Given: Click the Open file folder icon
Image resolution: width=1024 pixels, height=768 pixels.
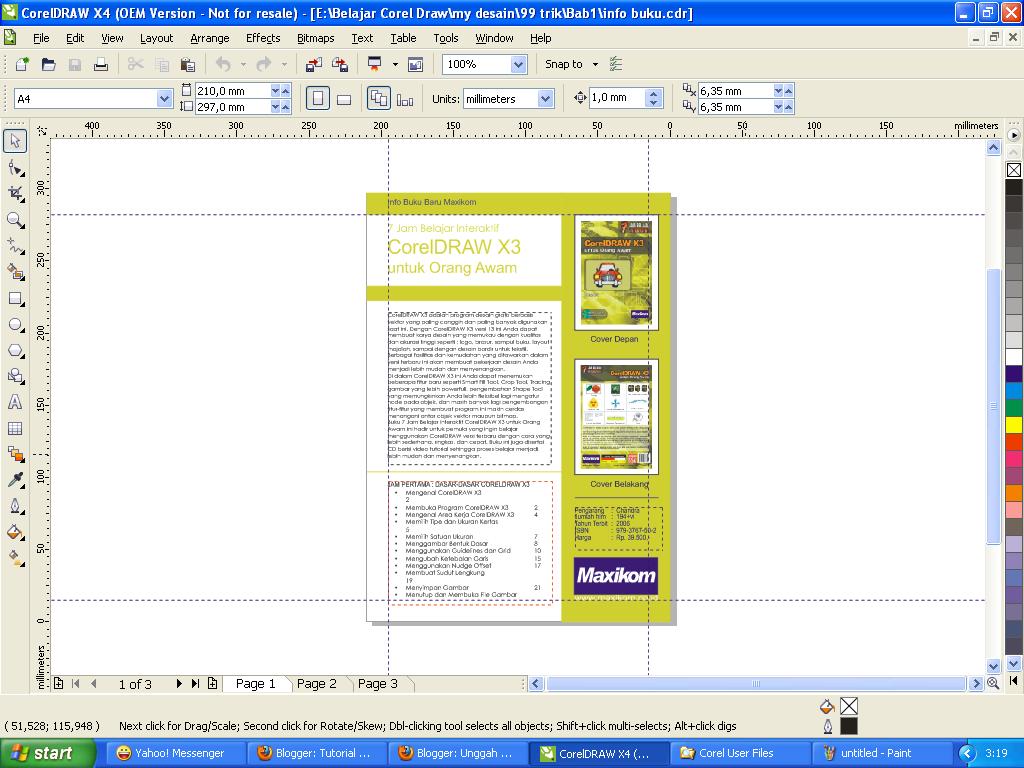Looking at the screenshot, I should click(x=48, y=64).
